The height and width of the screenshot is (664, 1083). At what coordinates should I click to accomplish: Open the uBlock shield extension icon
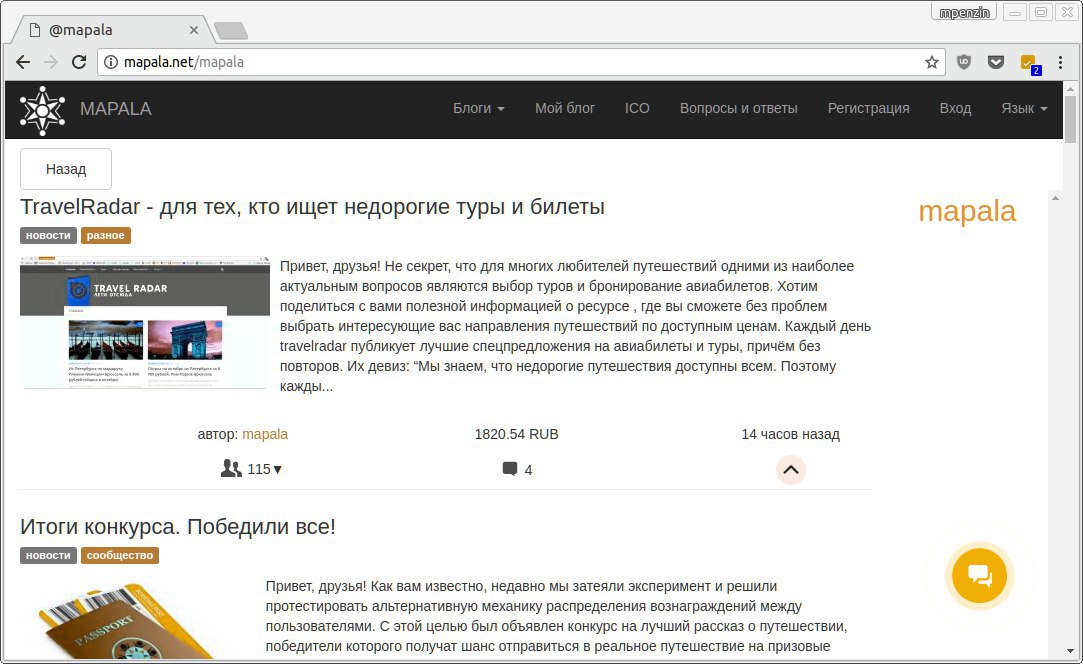tap(964, 62)
